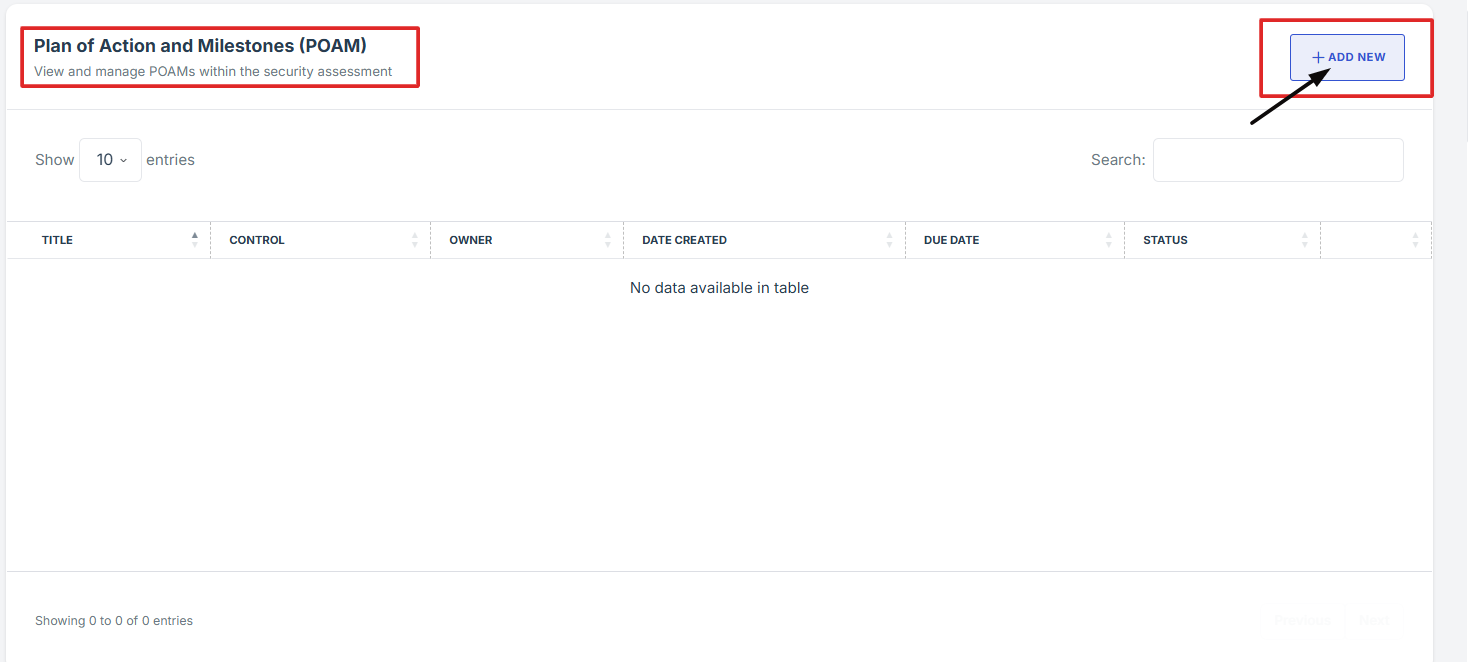Viewport: 1468px width, 662px height.
Task: Click the STATUS column header text
Action: [x=1165, y=240]
